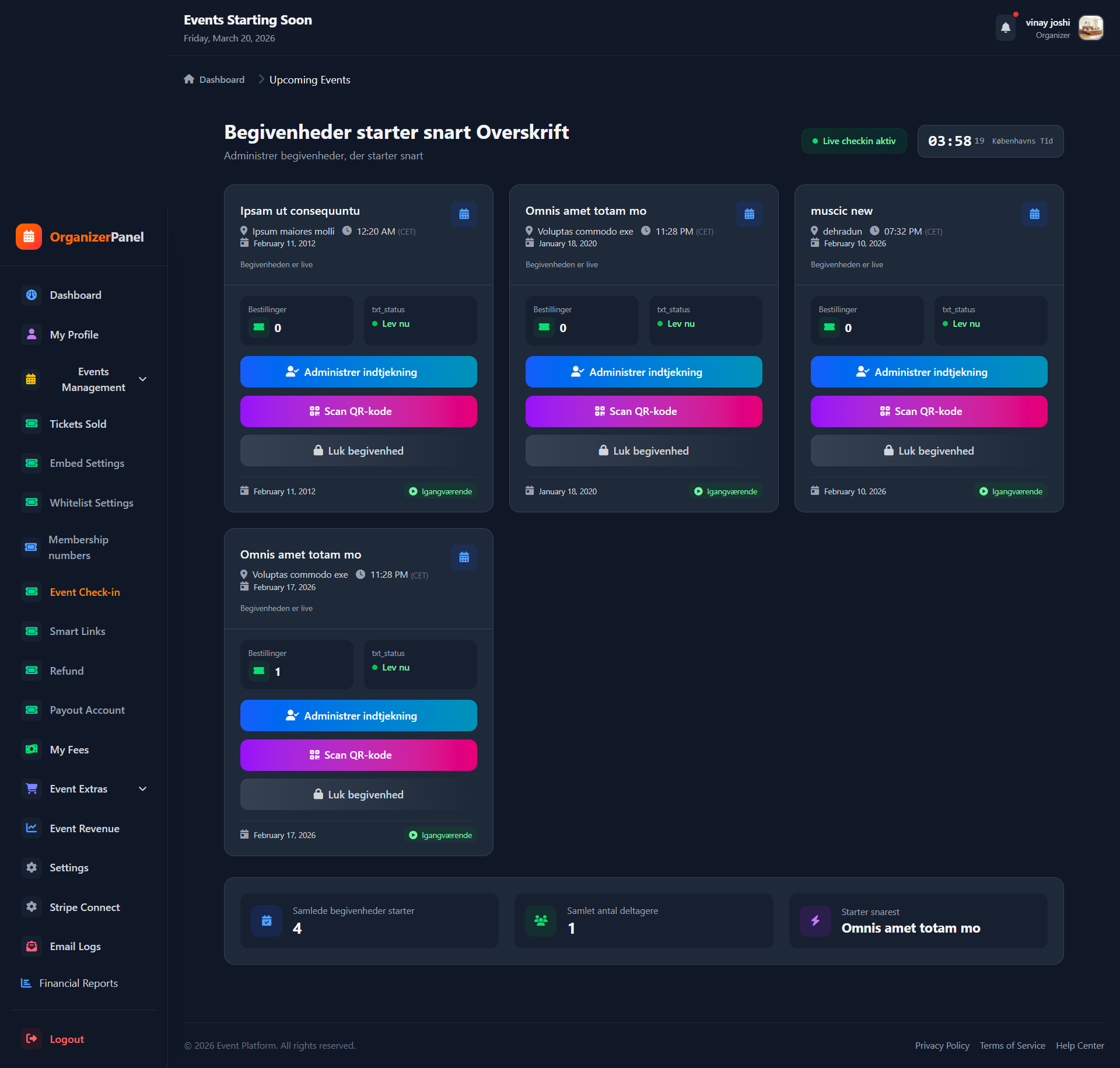Click the Settings gear icon

pyautogui.click(x=32, y=868)
